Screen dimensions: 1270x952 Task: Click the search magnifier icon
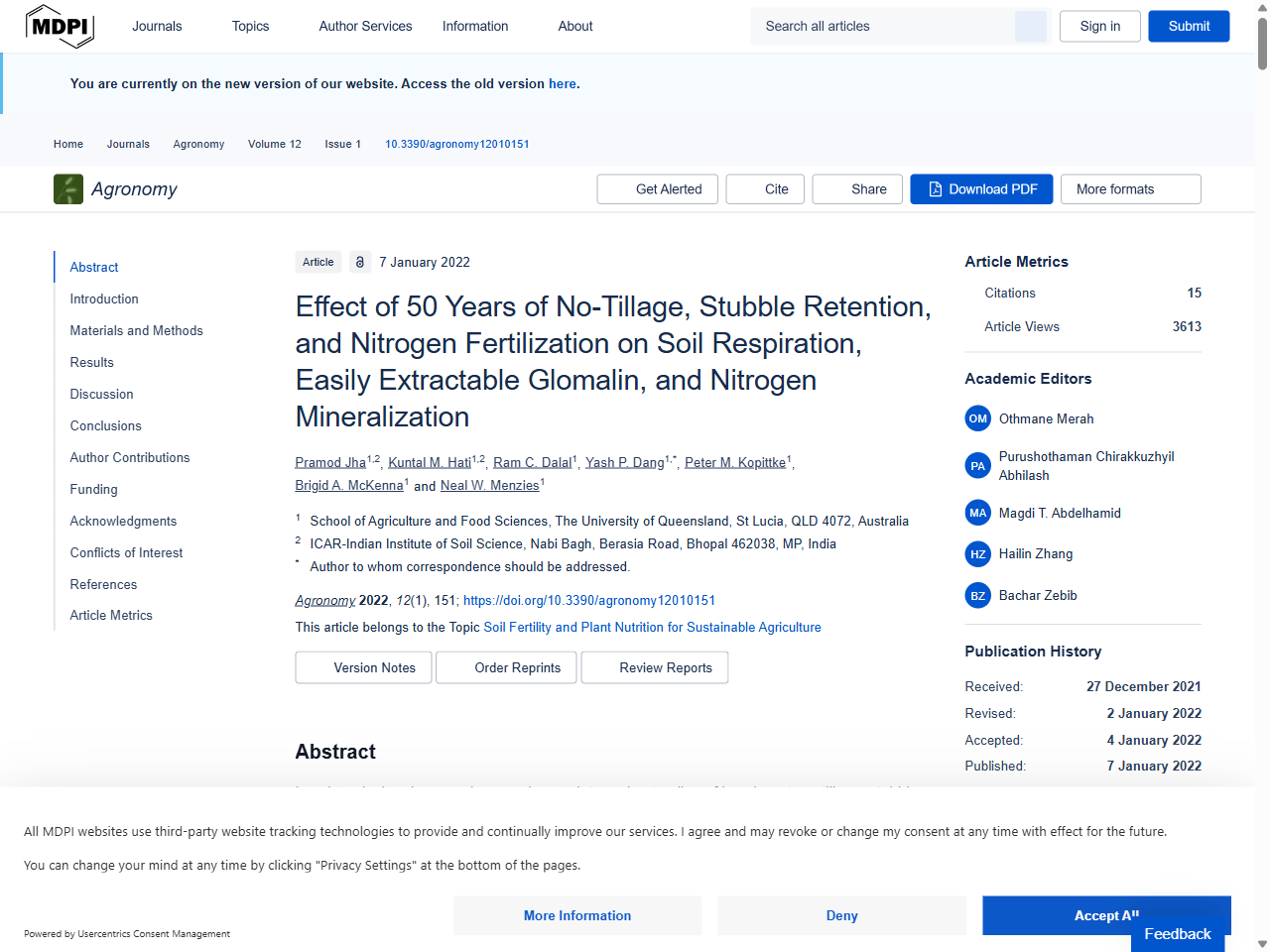(x=1030, y=26)
